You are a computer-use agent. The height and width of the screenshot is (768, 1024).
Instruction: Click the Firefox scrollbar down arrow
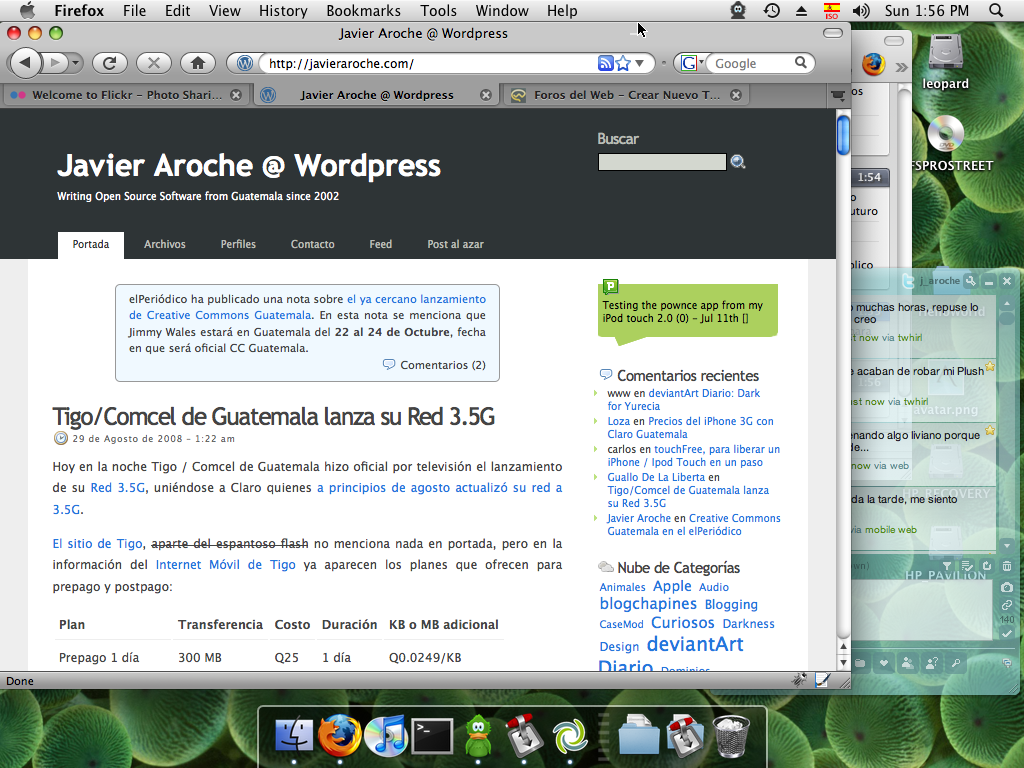click(x=843, y=662)
